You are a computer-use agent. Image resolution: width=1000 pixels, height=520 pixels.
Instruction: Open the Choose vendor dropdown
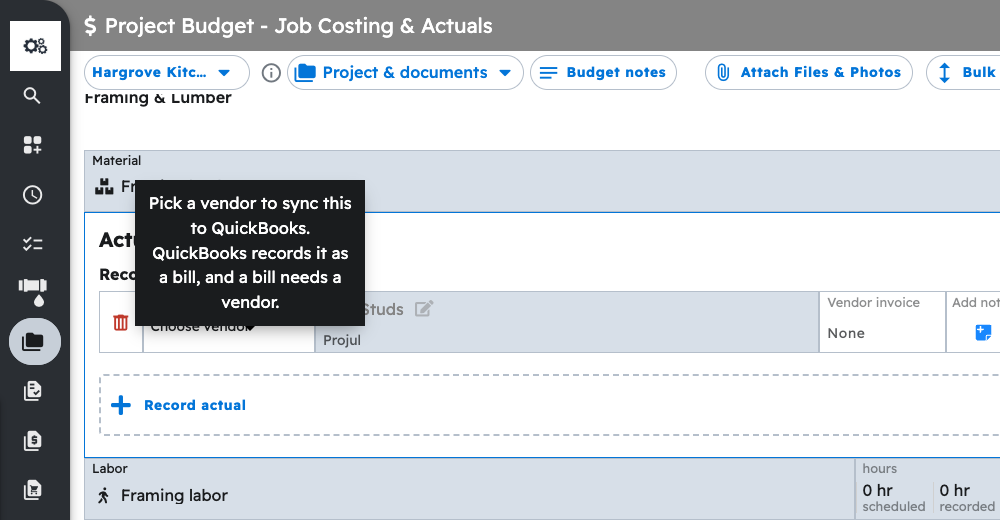pos(229,322)
